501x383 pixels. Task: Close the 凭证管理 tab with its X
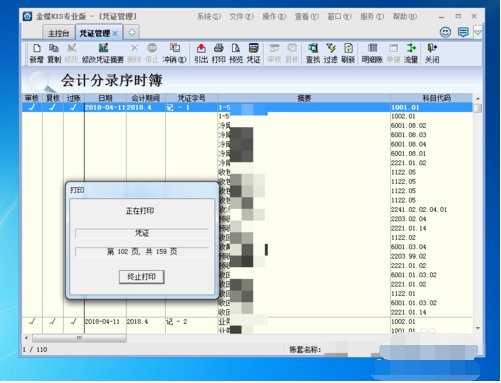(x=115, y=33)
